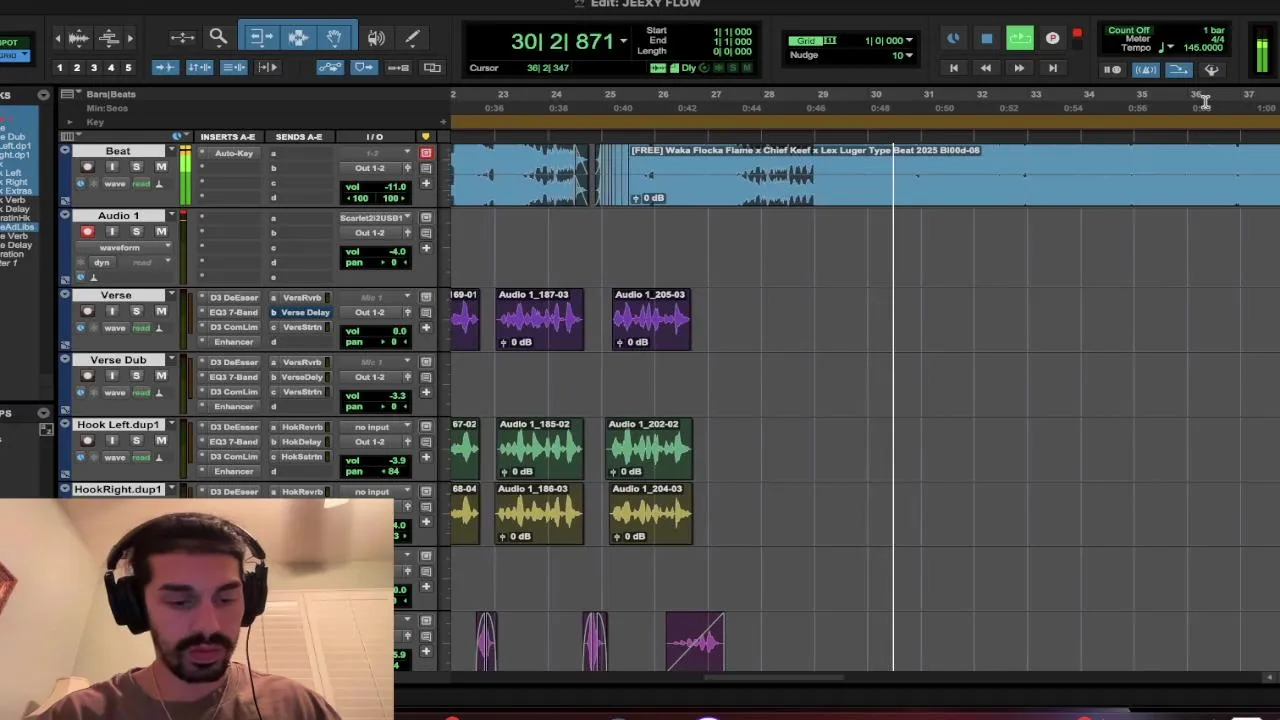Toggle the Wait for Note button

pos(1112,70)
